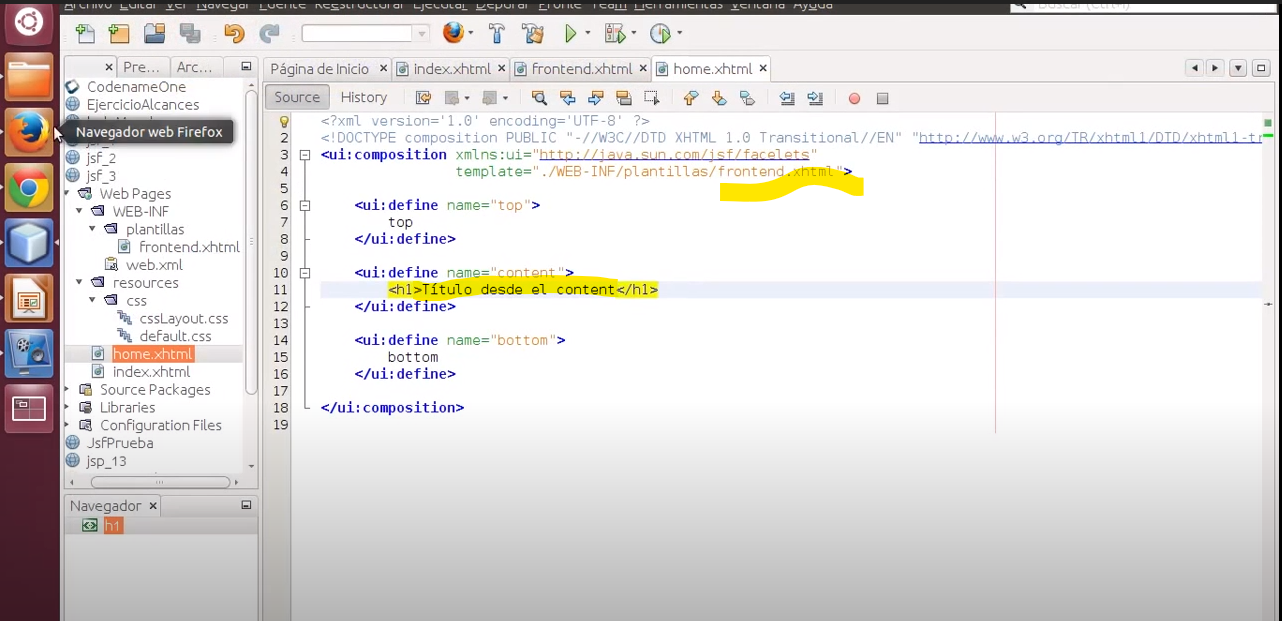Click the Save All toolbar icon
Image resolution: width=1282 pixels, height=621 pixels.
click(x=189, y=33)
